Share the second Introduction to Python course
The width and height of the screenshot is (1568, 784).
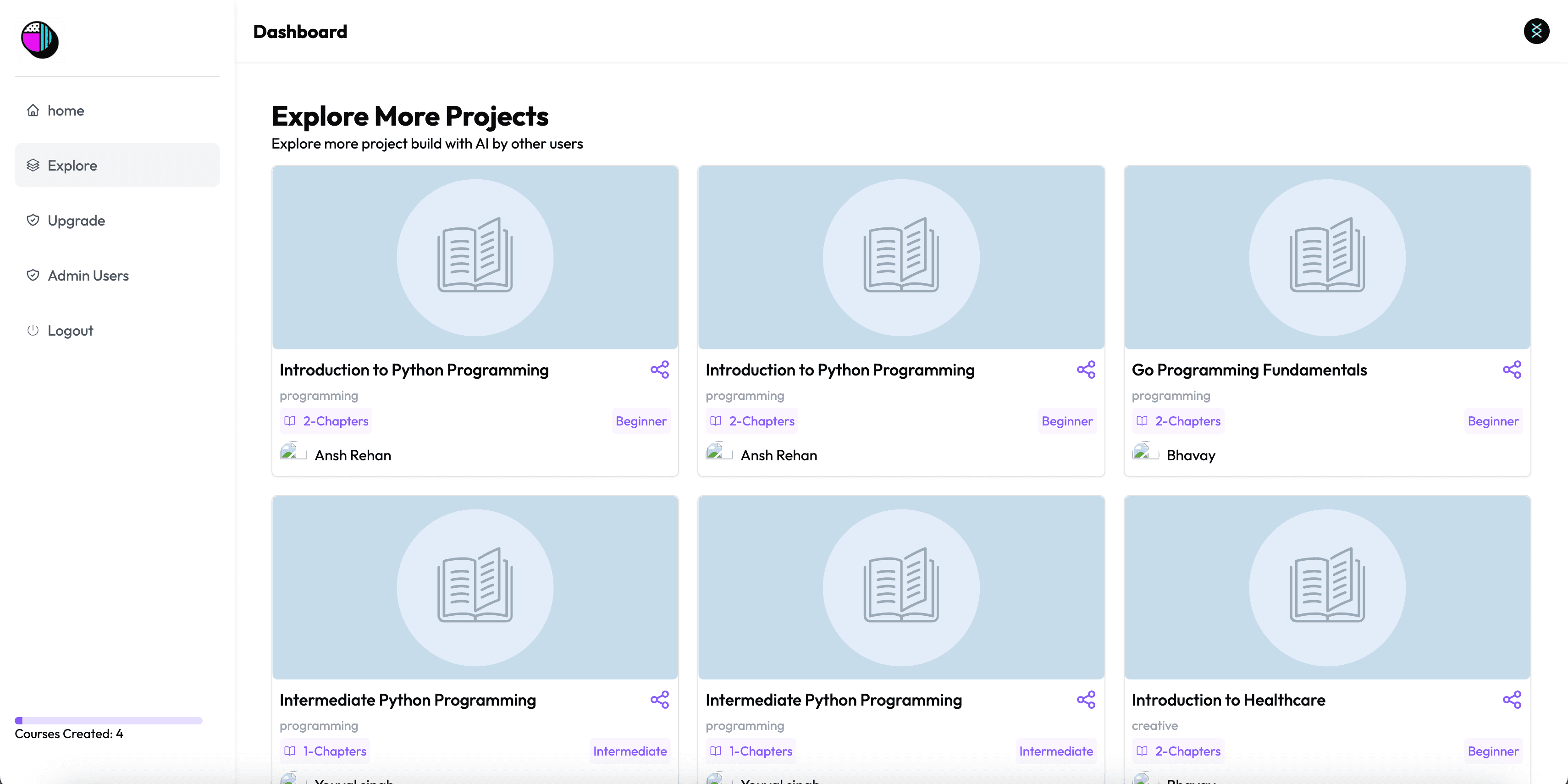tap(1085, 370)
